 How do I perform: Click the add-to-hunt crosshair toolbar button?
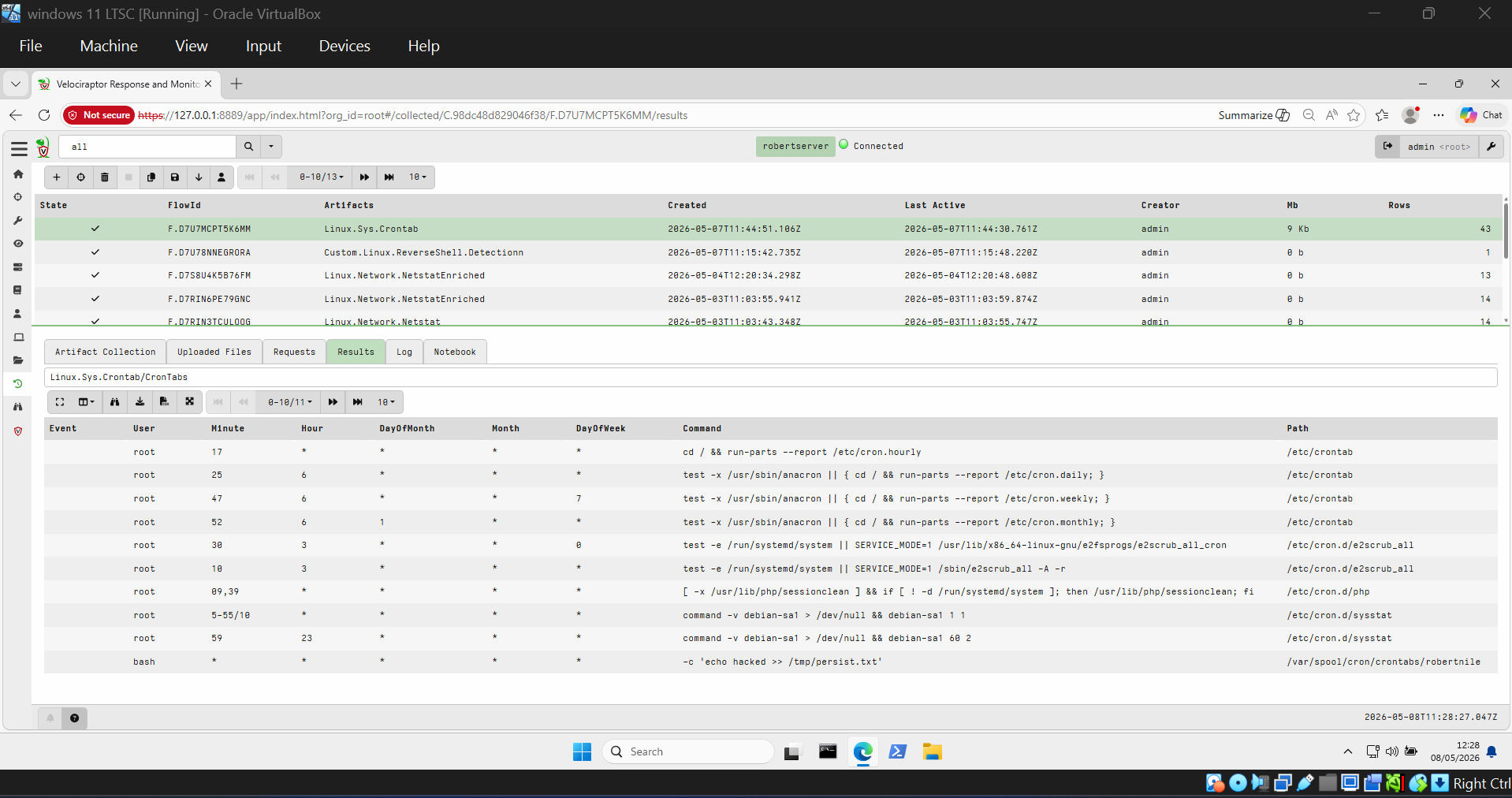point(80,177)
